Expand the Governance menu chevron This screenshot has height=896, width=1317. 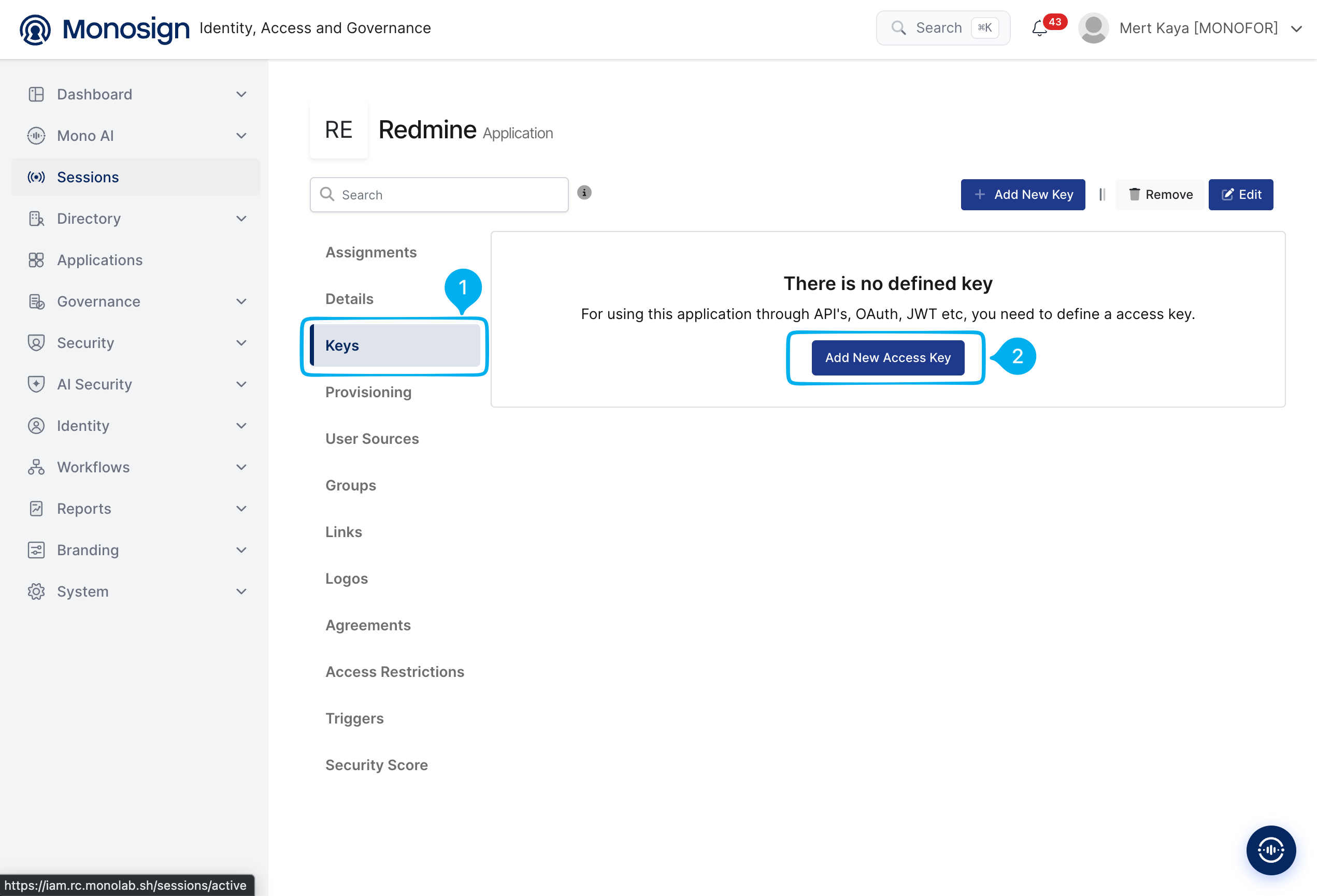pos(241,301)
